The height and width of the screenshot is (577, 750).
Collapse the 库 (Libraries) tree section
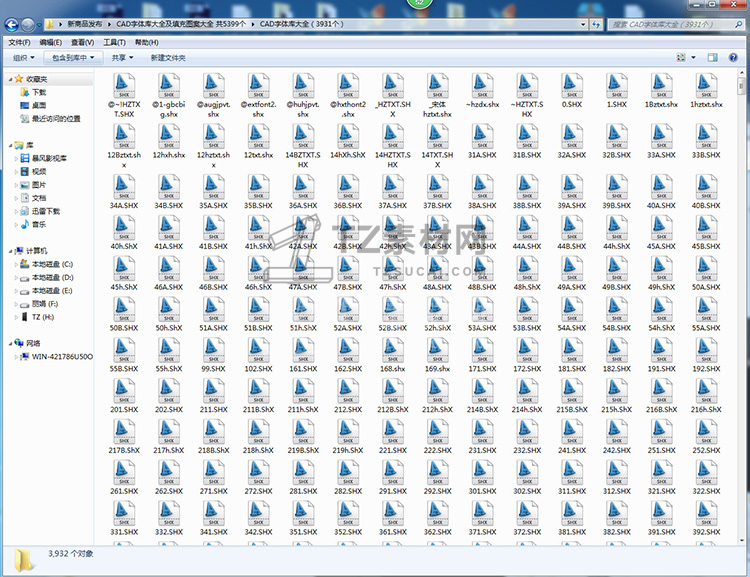click(8, 145)
